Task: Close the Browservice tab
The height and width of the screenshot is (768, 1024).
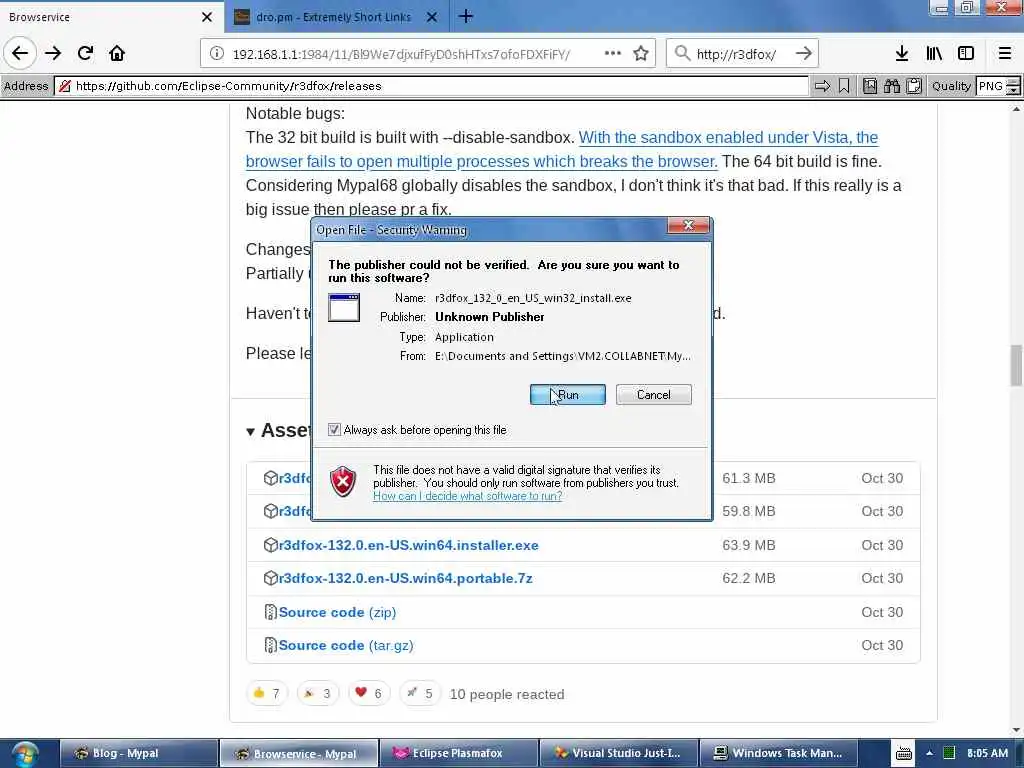Action: [x=207, y=17]
